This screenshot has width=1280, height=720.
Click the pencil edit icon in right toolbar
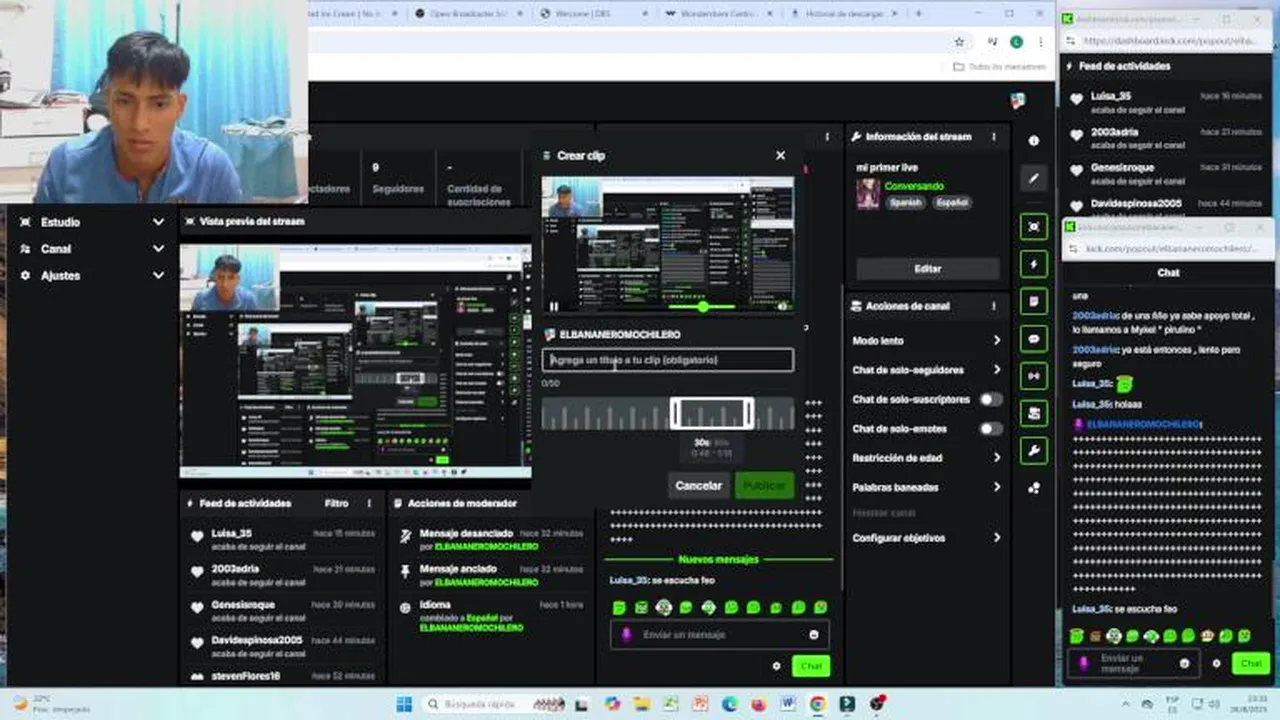pos(1034,179)
